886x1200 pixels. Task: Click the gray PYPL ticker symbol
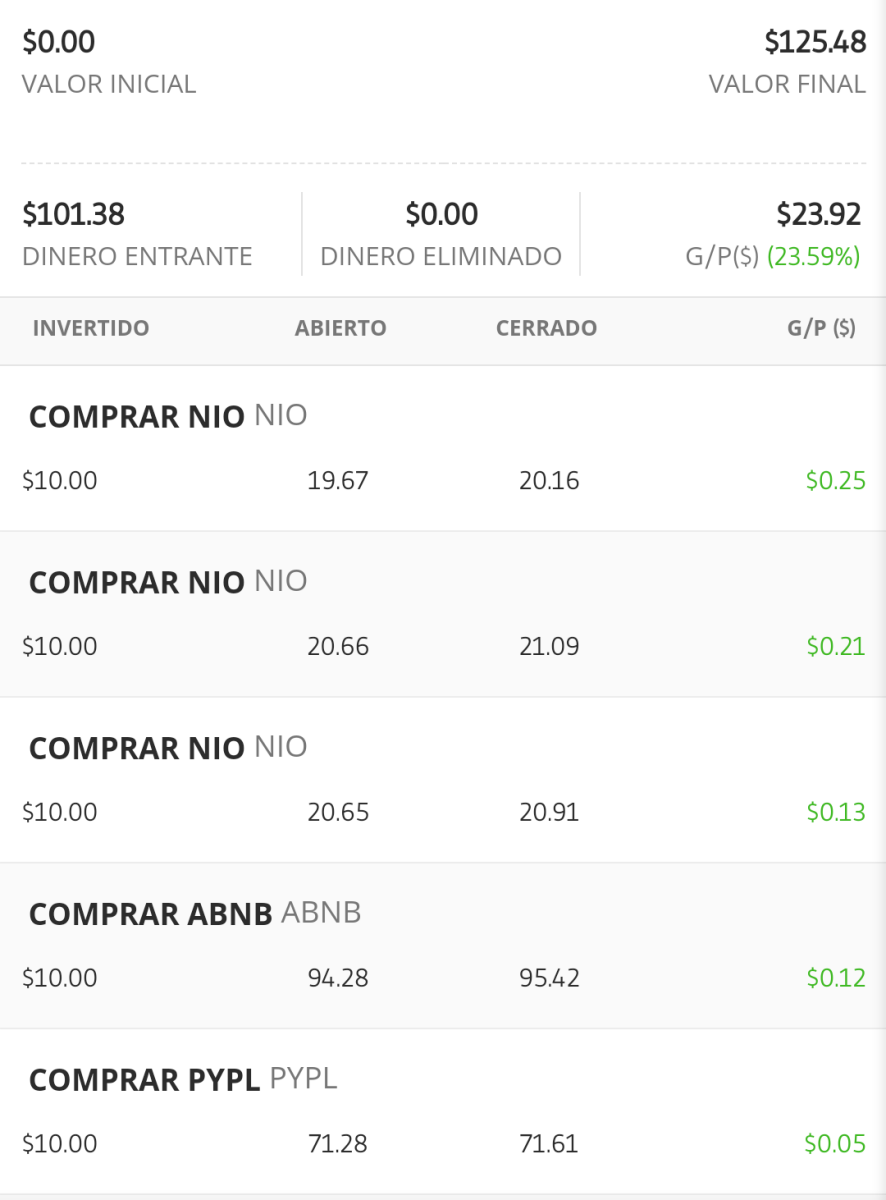click(304, 1079)
